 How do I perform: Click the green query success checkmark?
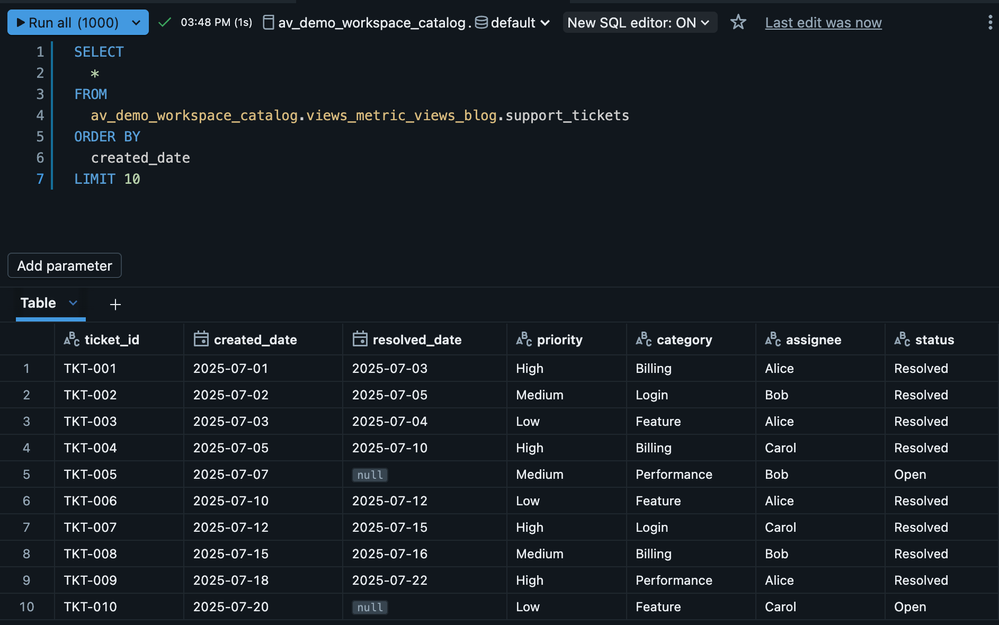pos(165,22)
